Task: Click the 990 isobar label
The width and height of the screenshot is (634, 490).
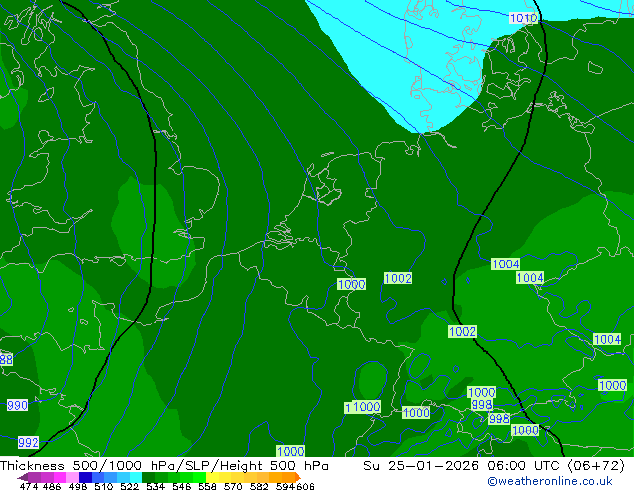Action: (x=17, y=405)
